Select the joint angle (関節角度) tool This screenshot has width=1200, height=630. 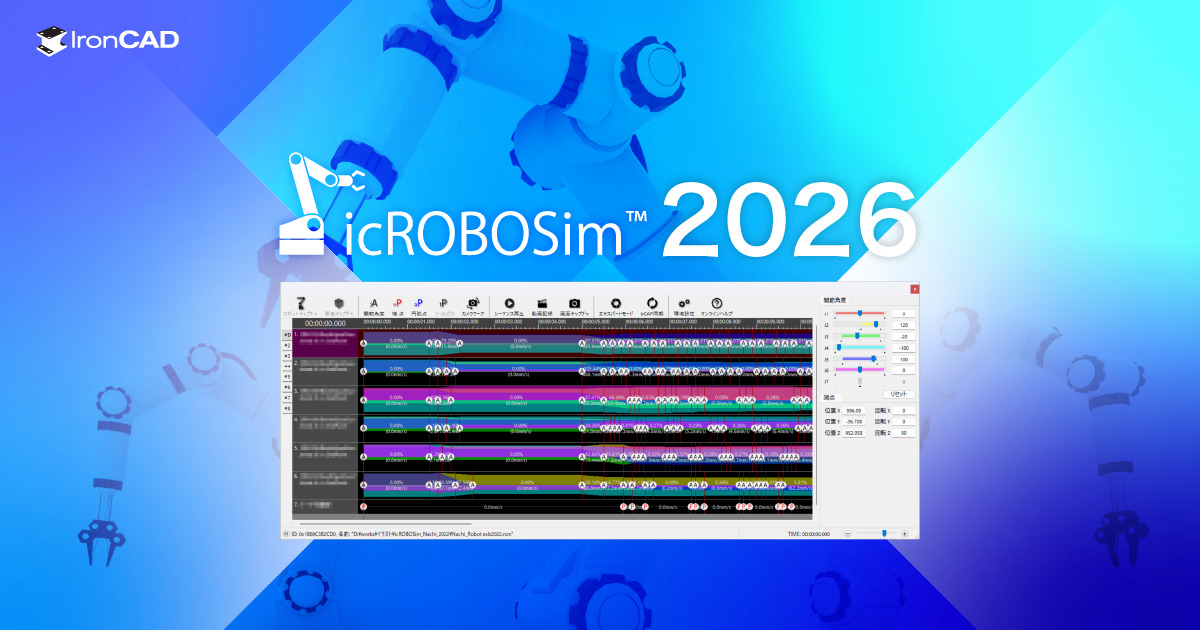373,303
